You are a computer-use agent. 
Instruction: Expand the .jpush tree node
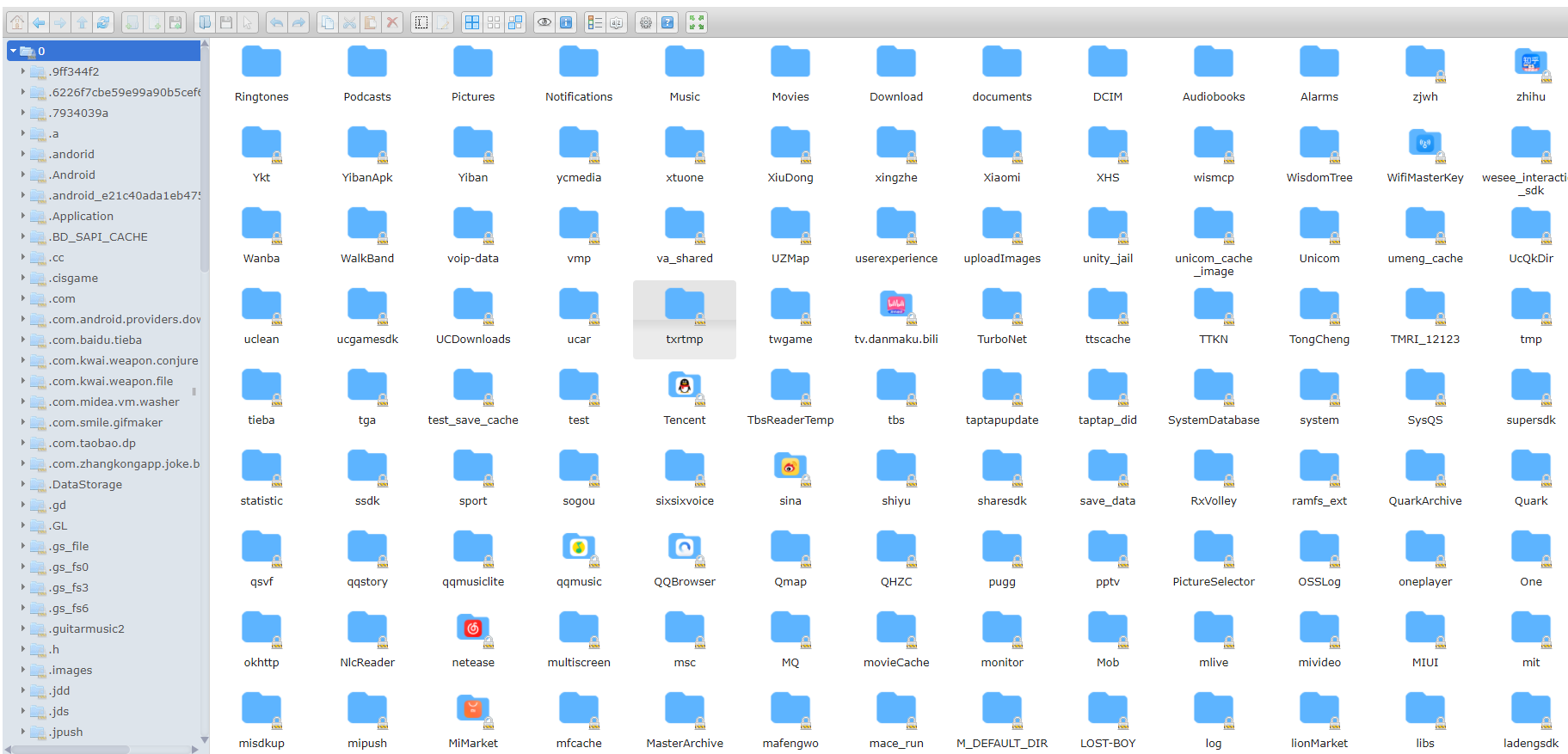23,732
